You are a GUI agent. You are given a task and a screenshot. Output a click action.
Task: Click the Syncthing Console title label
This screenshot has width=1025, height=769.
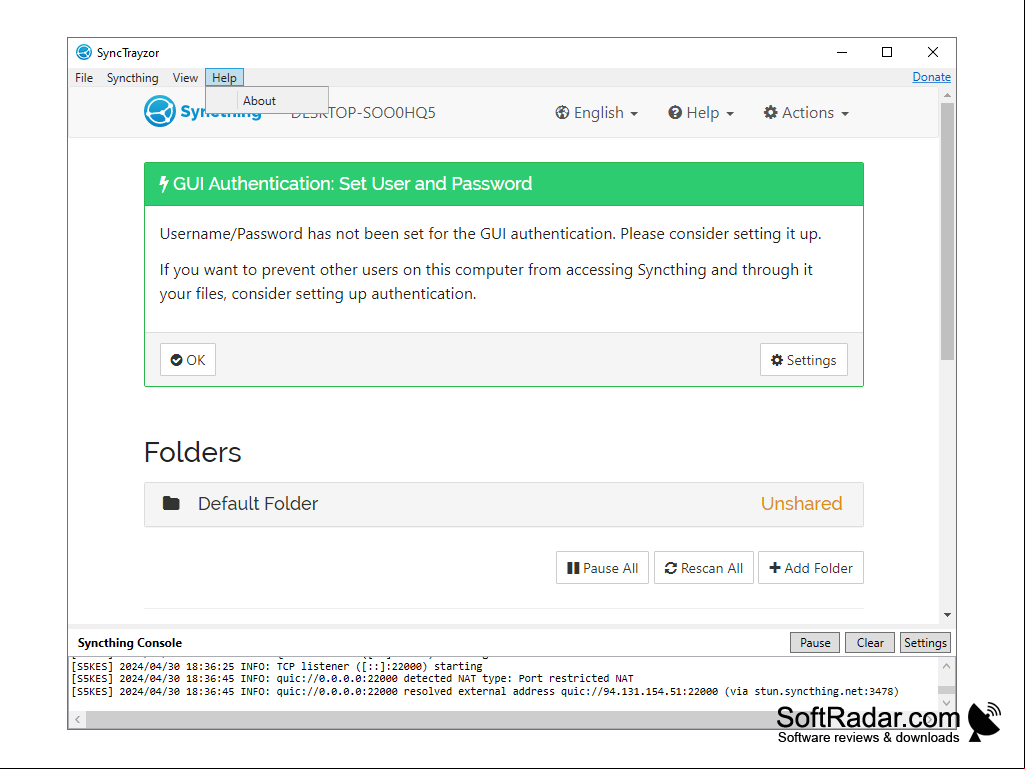(130, 643)
